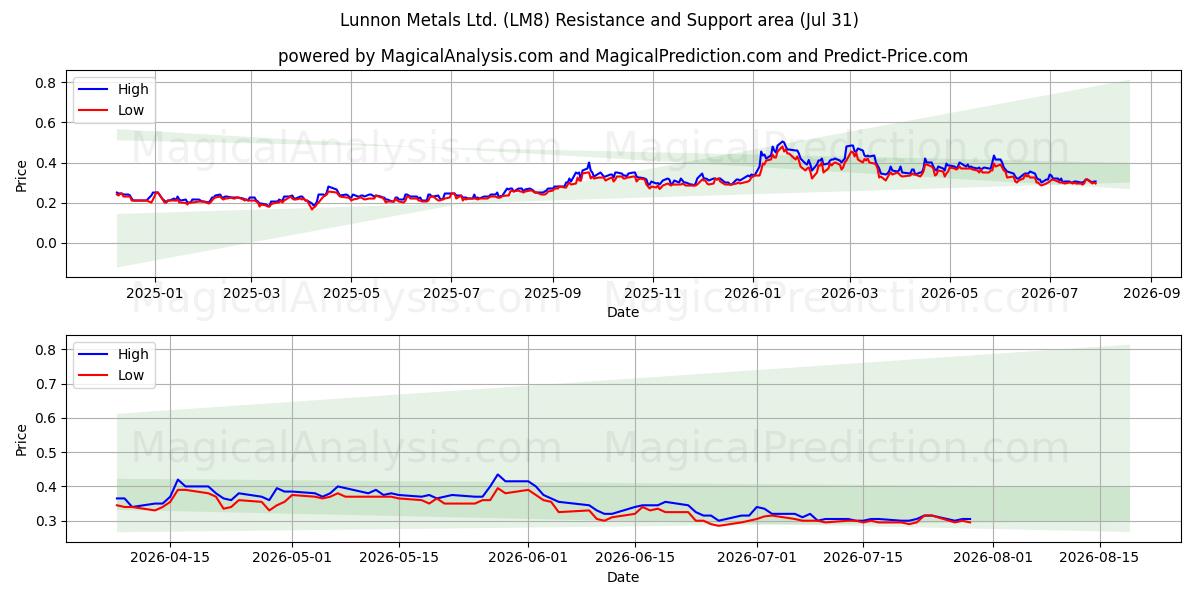Click the top chart 'Price' y-axis label

coord(22,174)
